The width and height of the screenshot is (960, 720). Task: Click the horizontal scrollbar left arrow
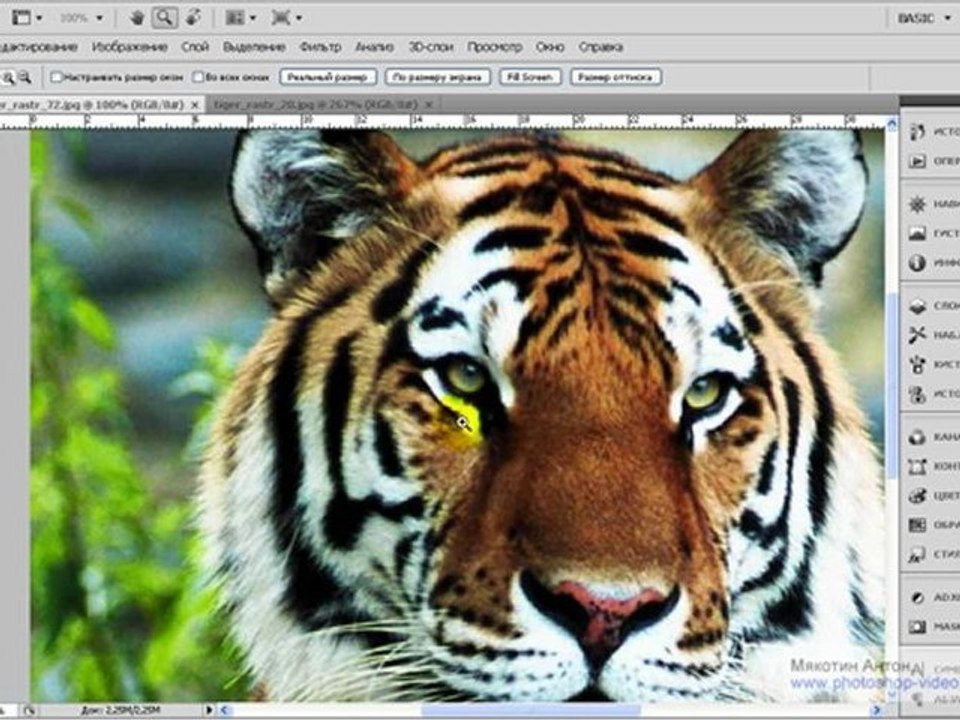tap(225, 710)
